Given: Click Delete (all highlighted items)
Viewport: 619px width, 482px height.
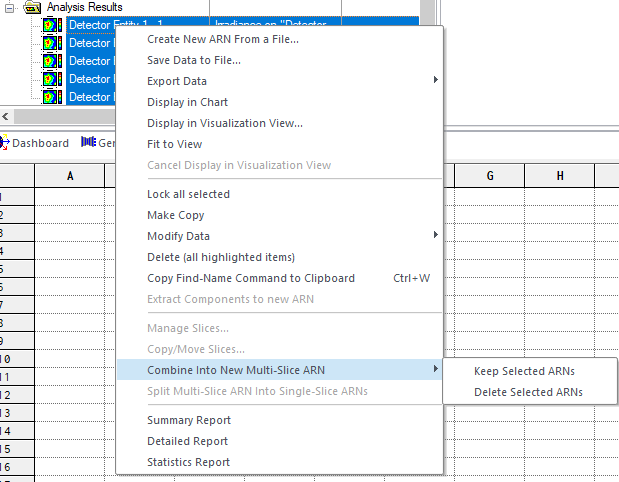Looking at the screenshot, I should pos(220,257).
